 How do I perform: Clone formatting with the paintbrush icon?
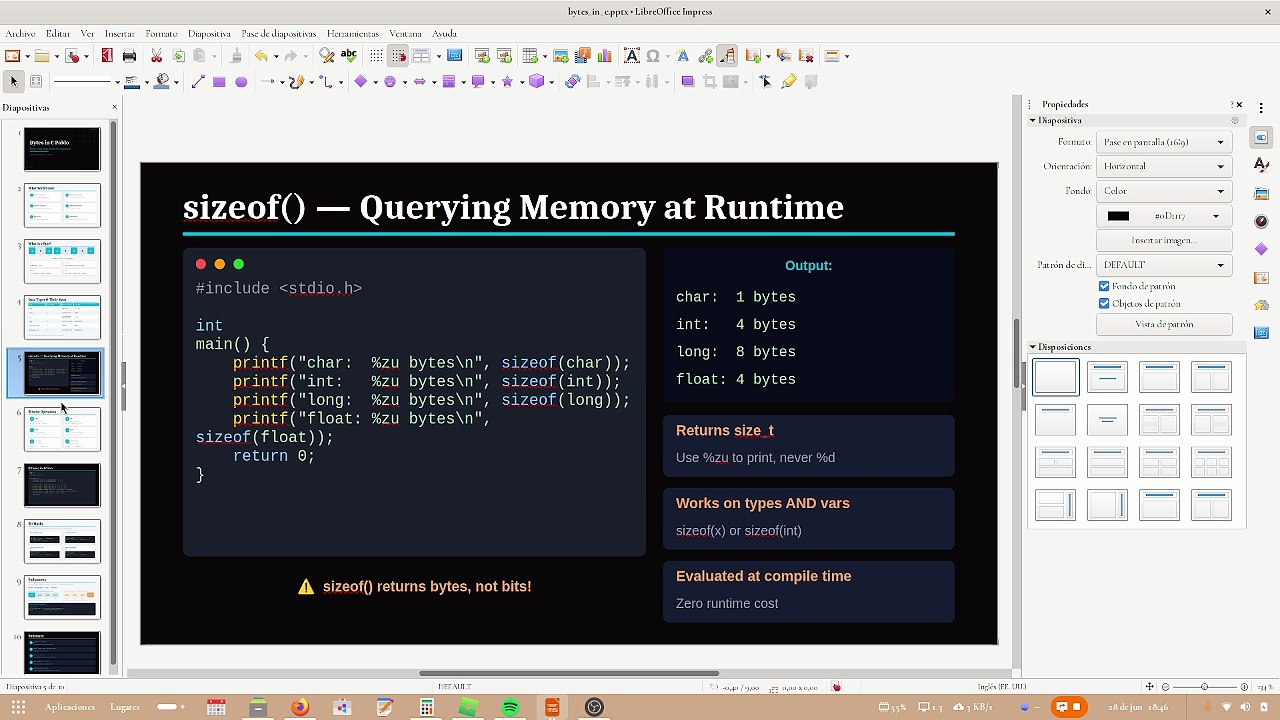coord(236,56)
